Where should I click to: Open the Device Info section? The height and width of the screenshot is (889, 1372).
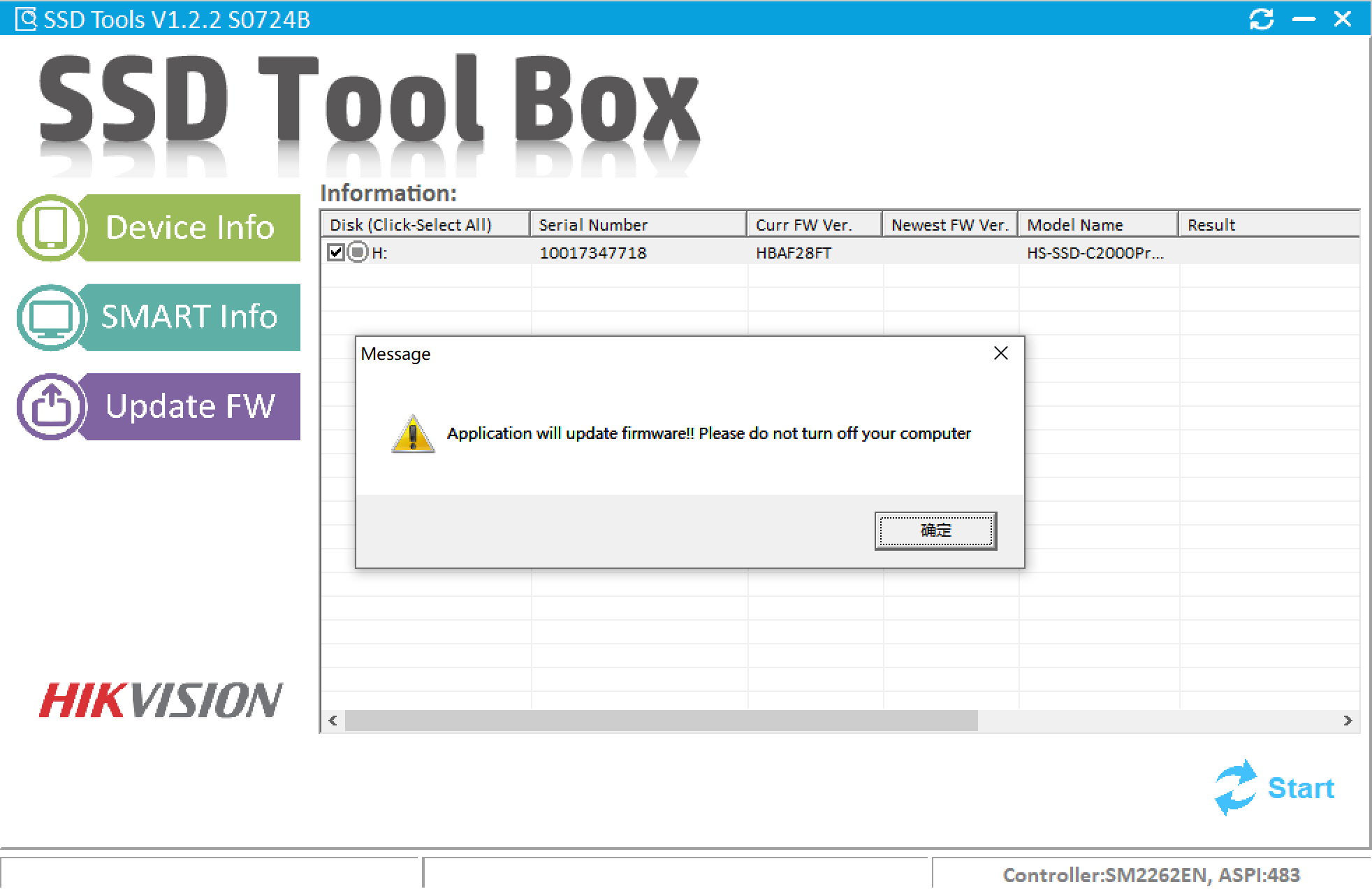(x=189, y=228)
